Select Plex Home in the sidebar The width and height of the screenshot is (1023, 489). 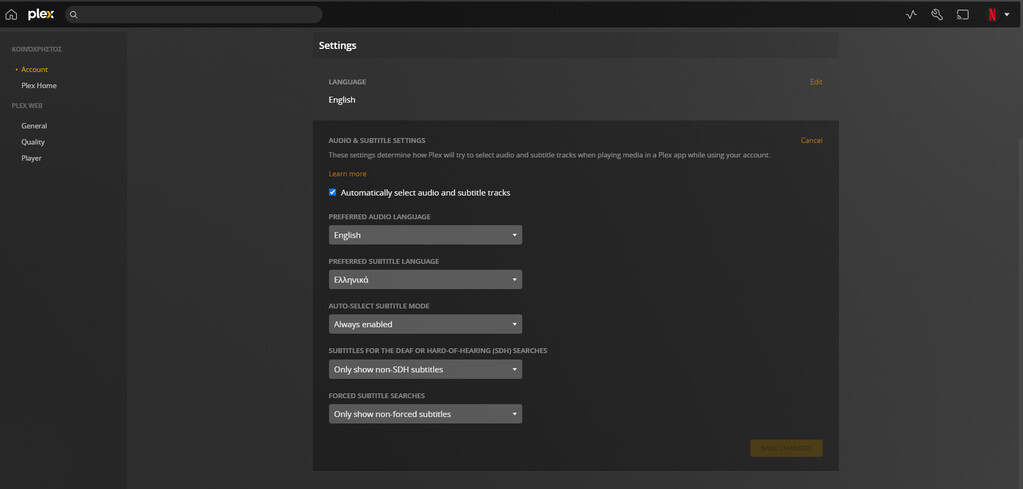click(x=39, y=86)
